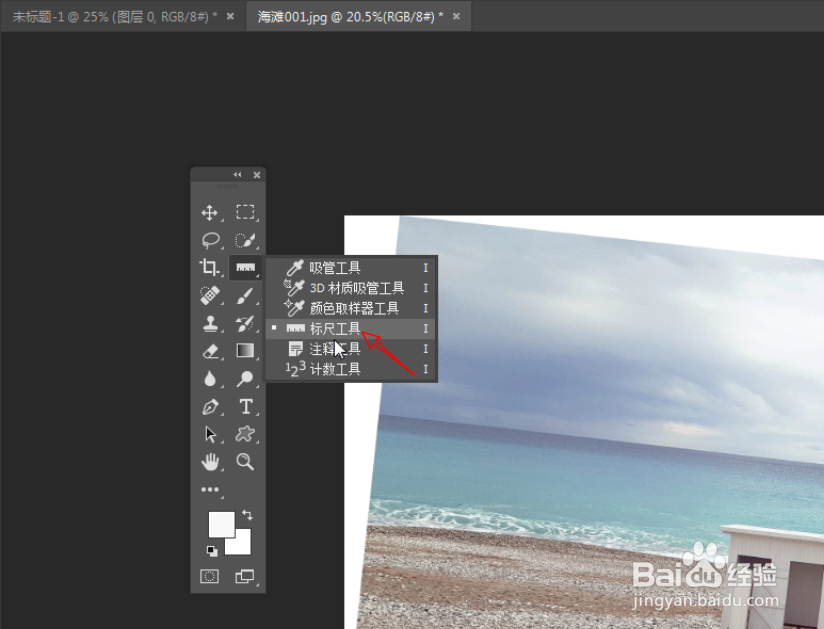The height and width of the screenshot is (629, 824).
Task: Open the foreground color swatch
Action: [x=221, y=524]
